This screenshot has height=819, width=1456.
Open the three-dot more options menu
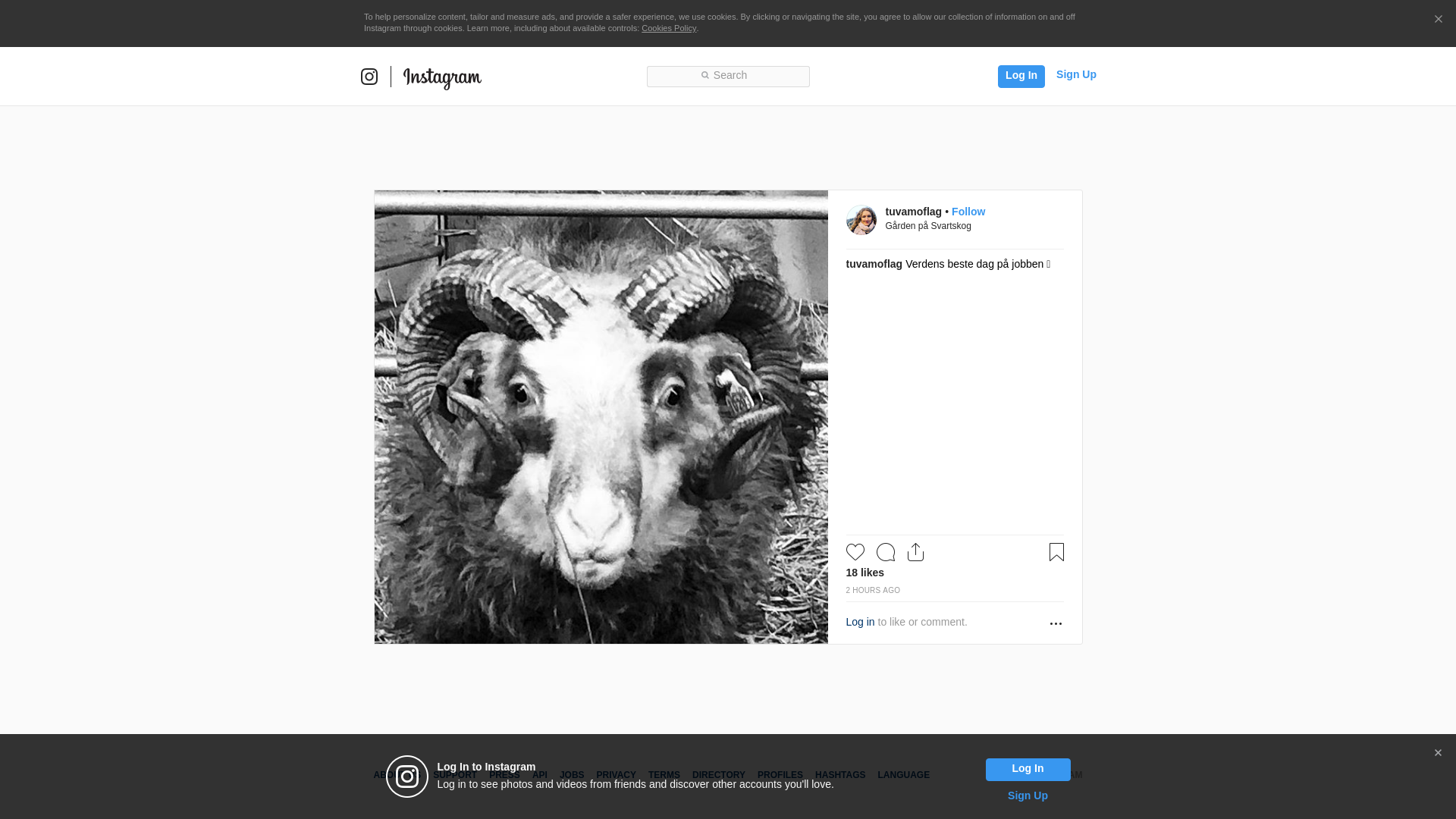[1056, 623]
